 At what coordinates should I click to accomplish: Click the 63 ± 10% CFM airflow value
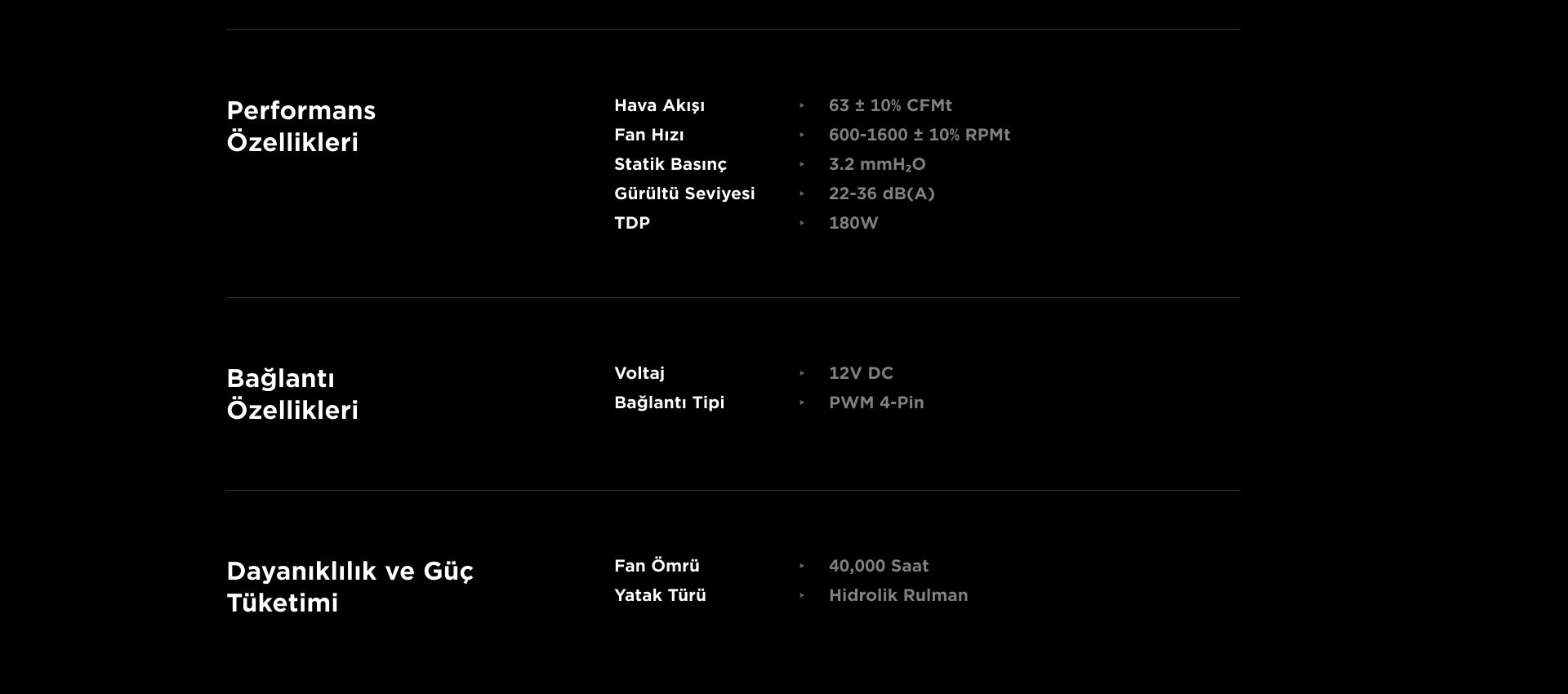[890, 105]
